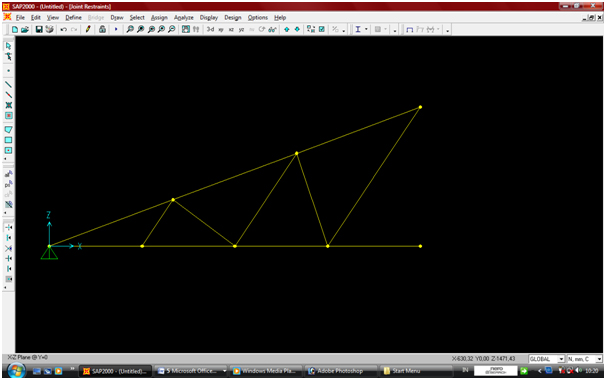Switch to the xz plane view
The height and width of the screenshot is (380, 606).
point(231,29)
